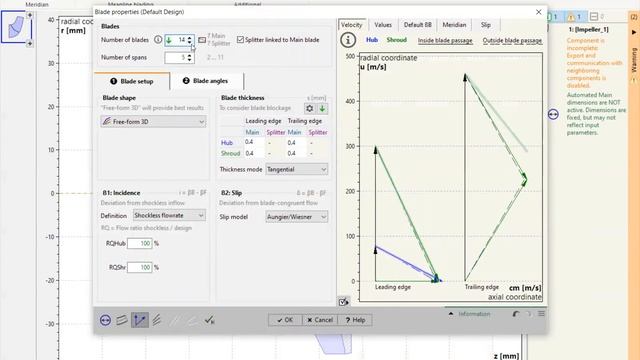The height and width of the screenshot is (360, 640).
Task: Click RQShr percentage field
Action: click(x=140, y=267)
